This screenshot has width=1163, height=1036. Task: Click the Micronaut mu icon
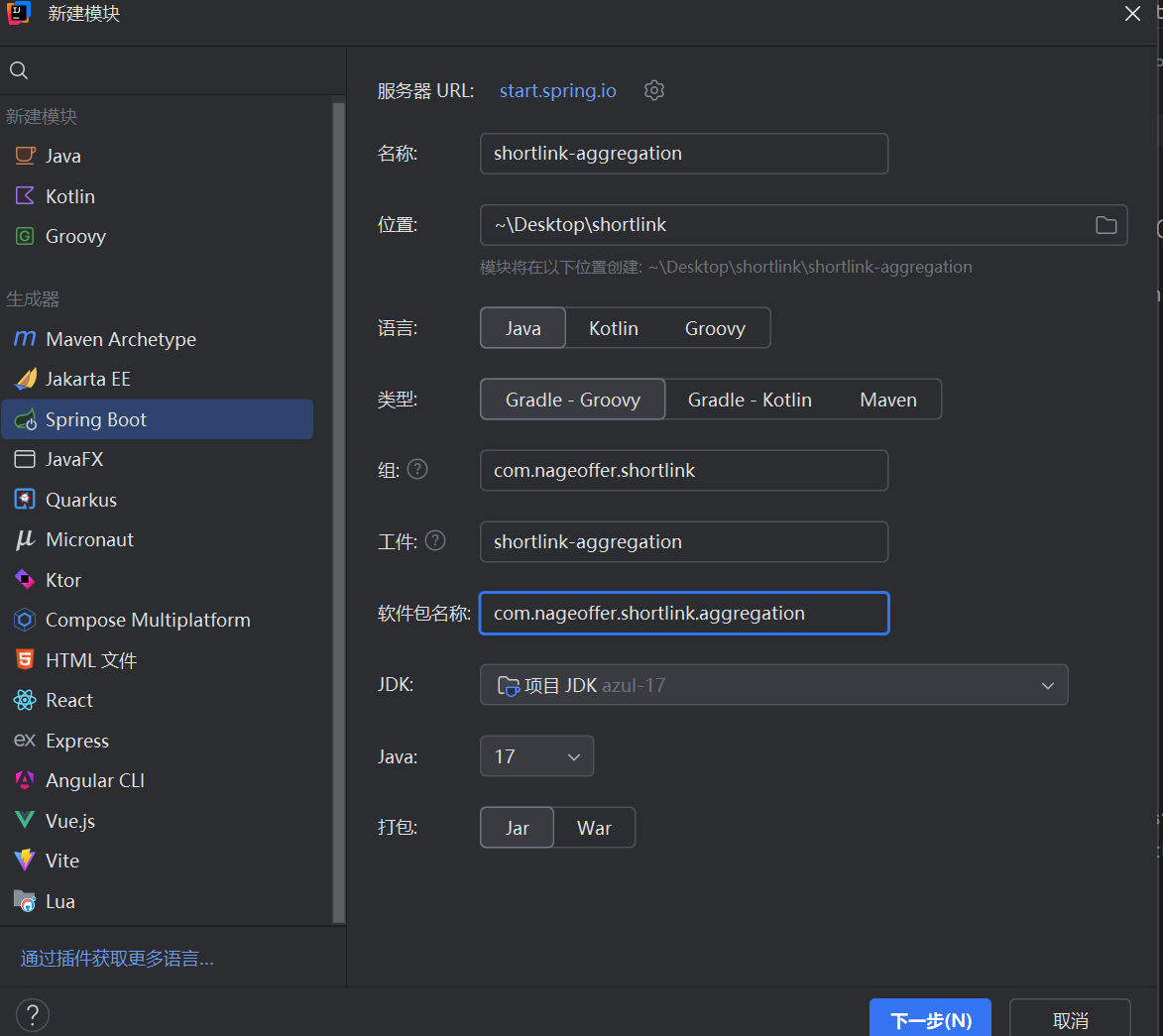pos(25,539)
